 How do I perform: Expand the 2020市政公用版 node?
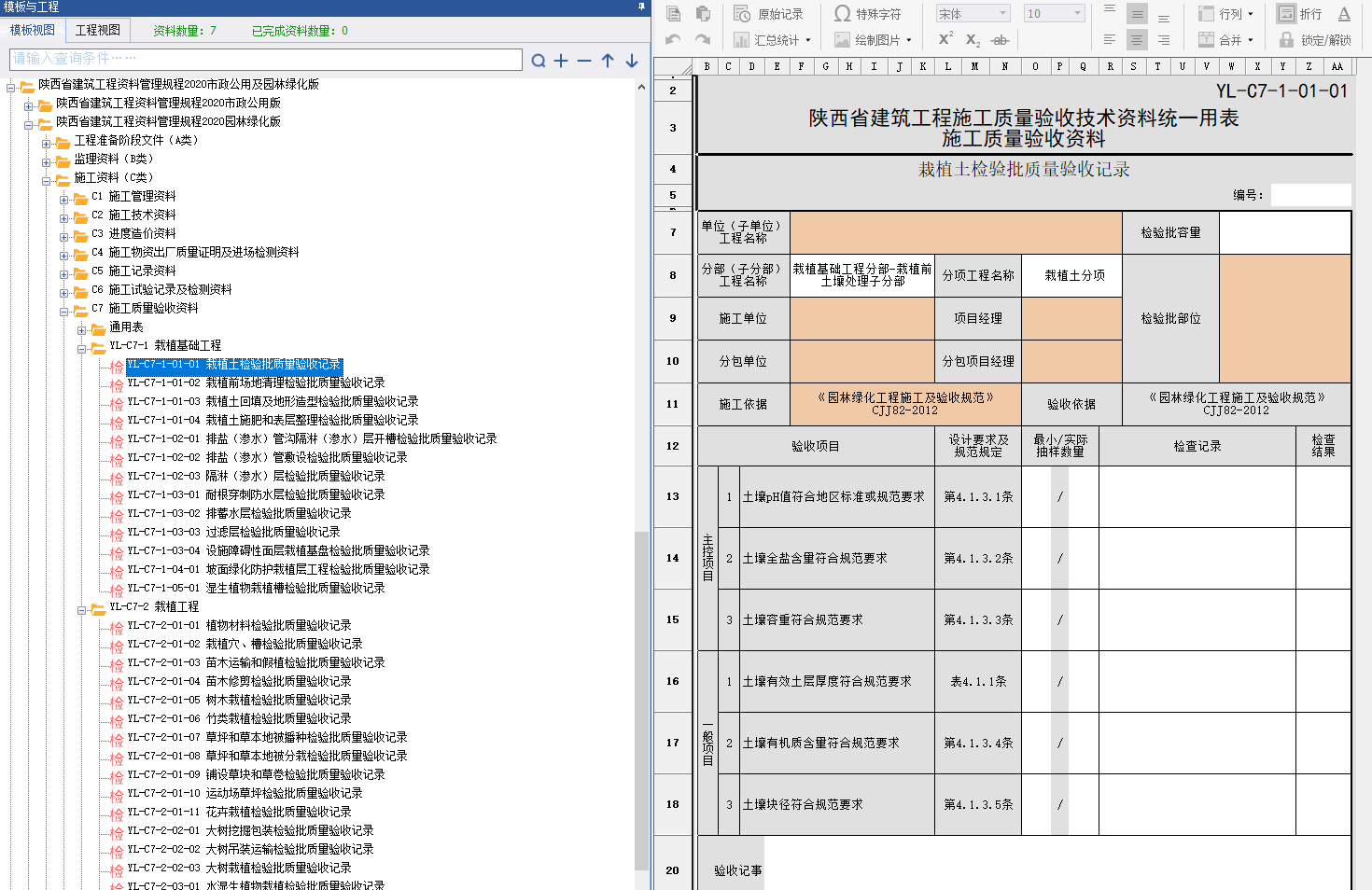[29, 105]
